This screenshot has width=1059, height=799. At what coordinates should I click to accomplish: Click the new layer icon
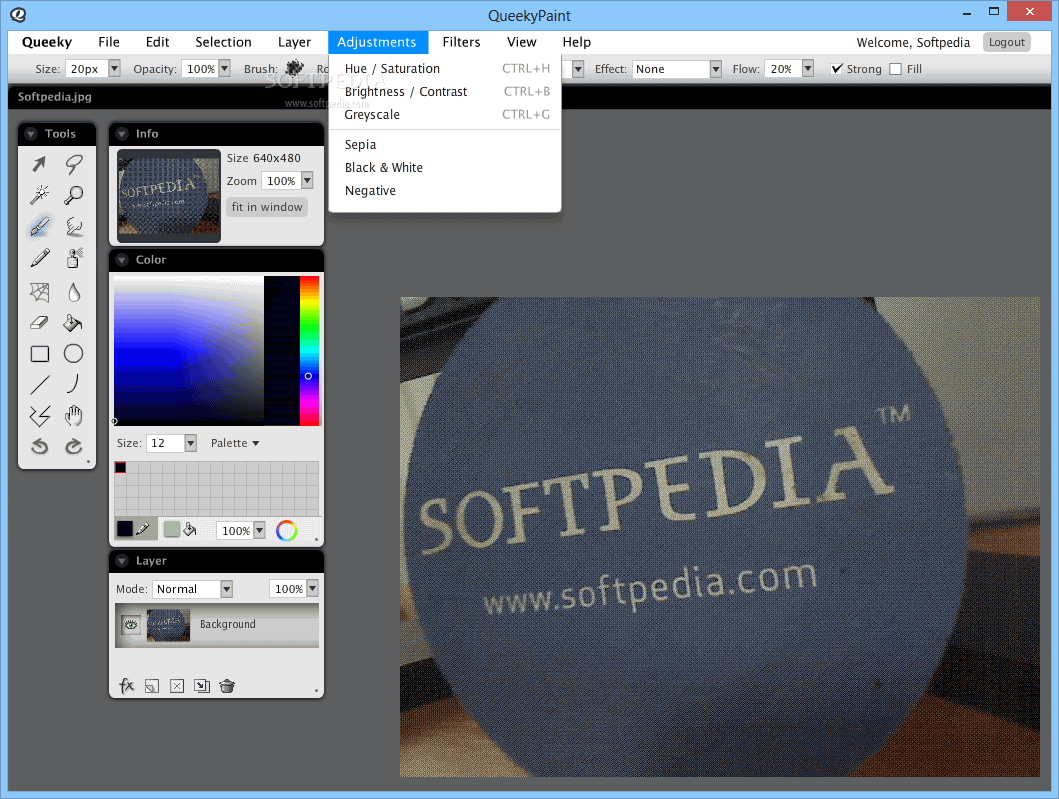pyautogui.click(x=152, y=686)
